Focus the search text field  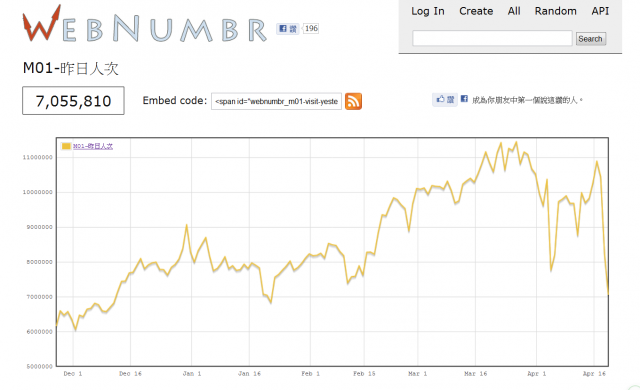click(x=492, y=38)
